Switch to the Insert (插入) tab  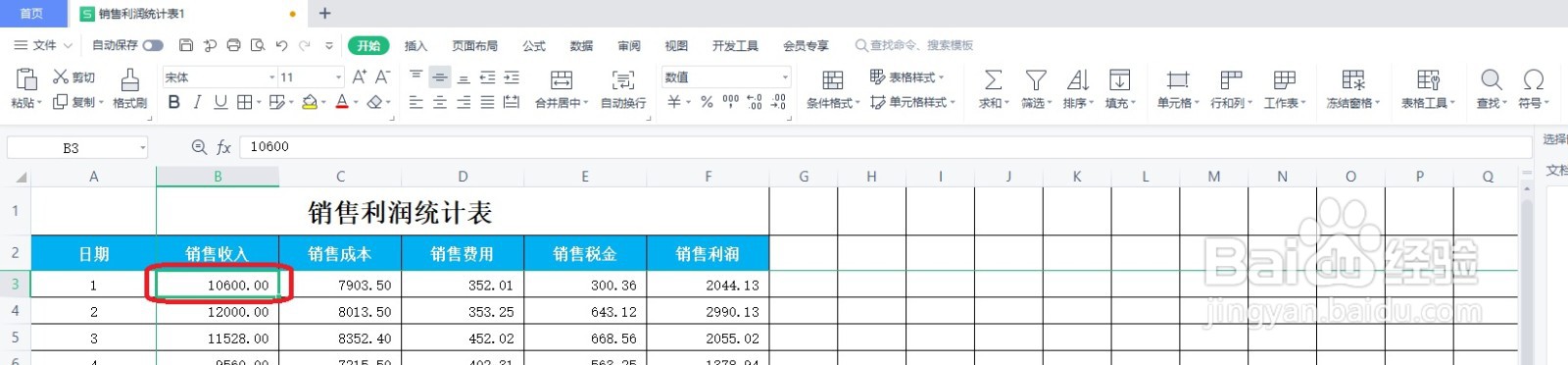(x=416, y=45)
